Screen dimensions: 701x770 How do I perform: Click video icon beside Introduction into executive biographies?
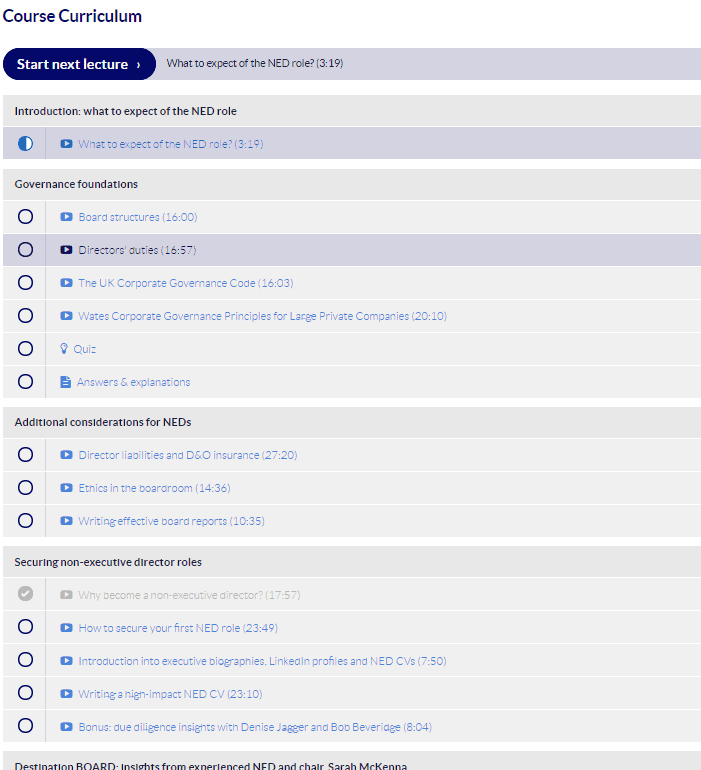66,660
